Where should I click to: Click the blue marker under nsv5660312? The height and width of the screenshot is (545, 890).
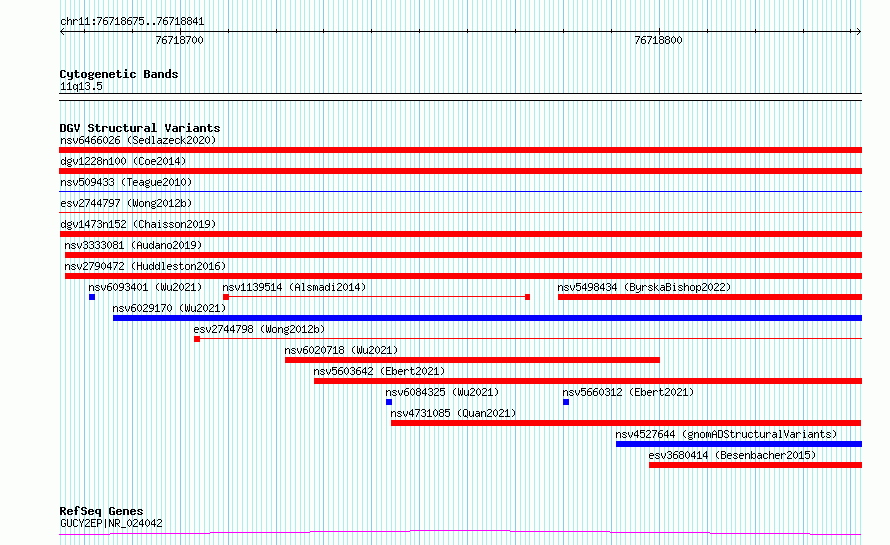coord(566,402)
